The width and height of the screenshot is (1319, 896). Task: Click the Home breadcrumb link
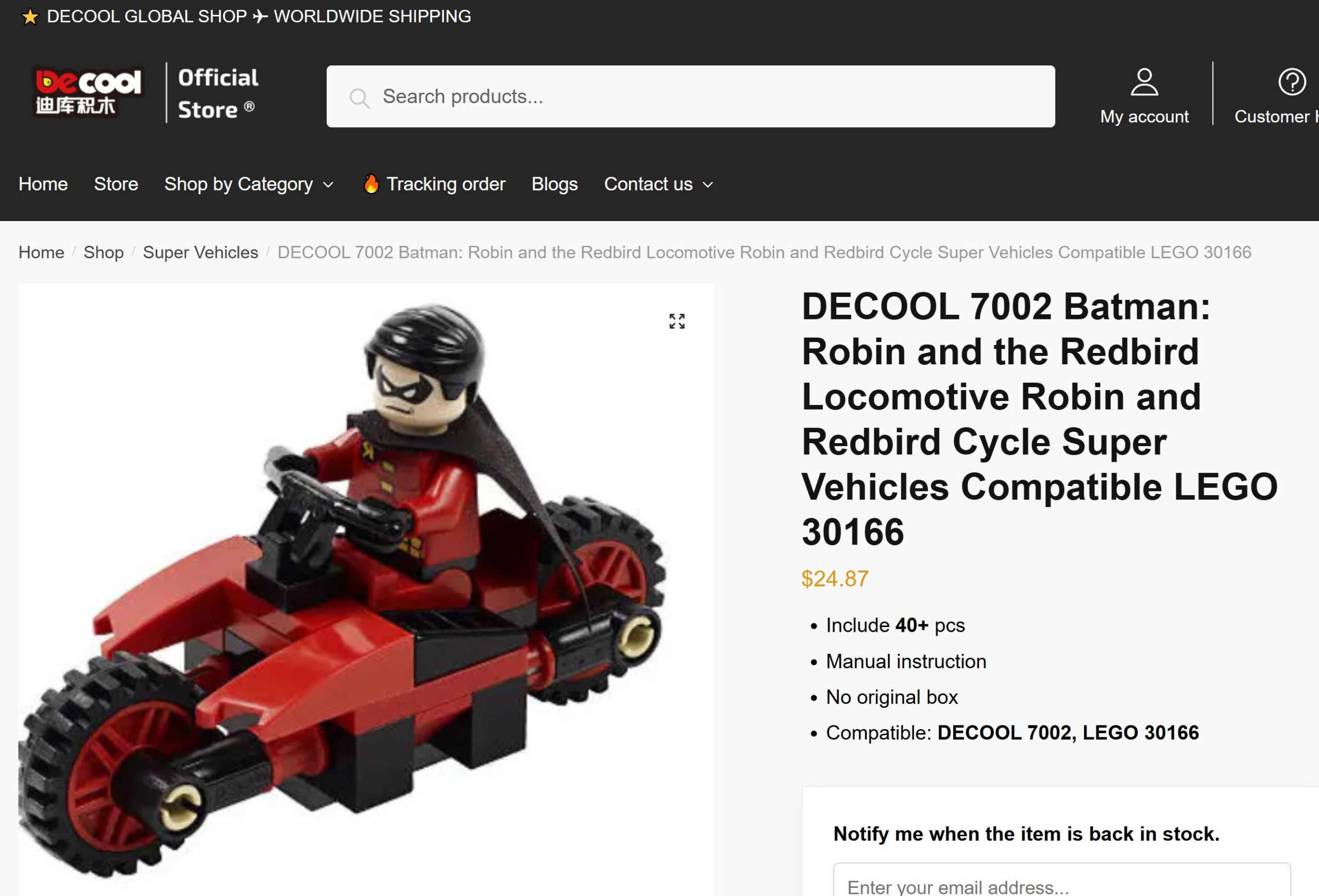[41, 252]
